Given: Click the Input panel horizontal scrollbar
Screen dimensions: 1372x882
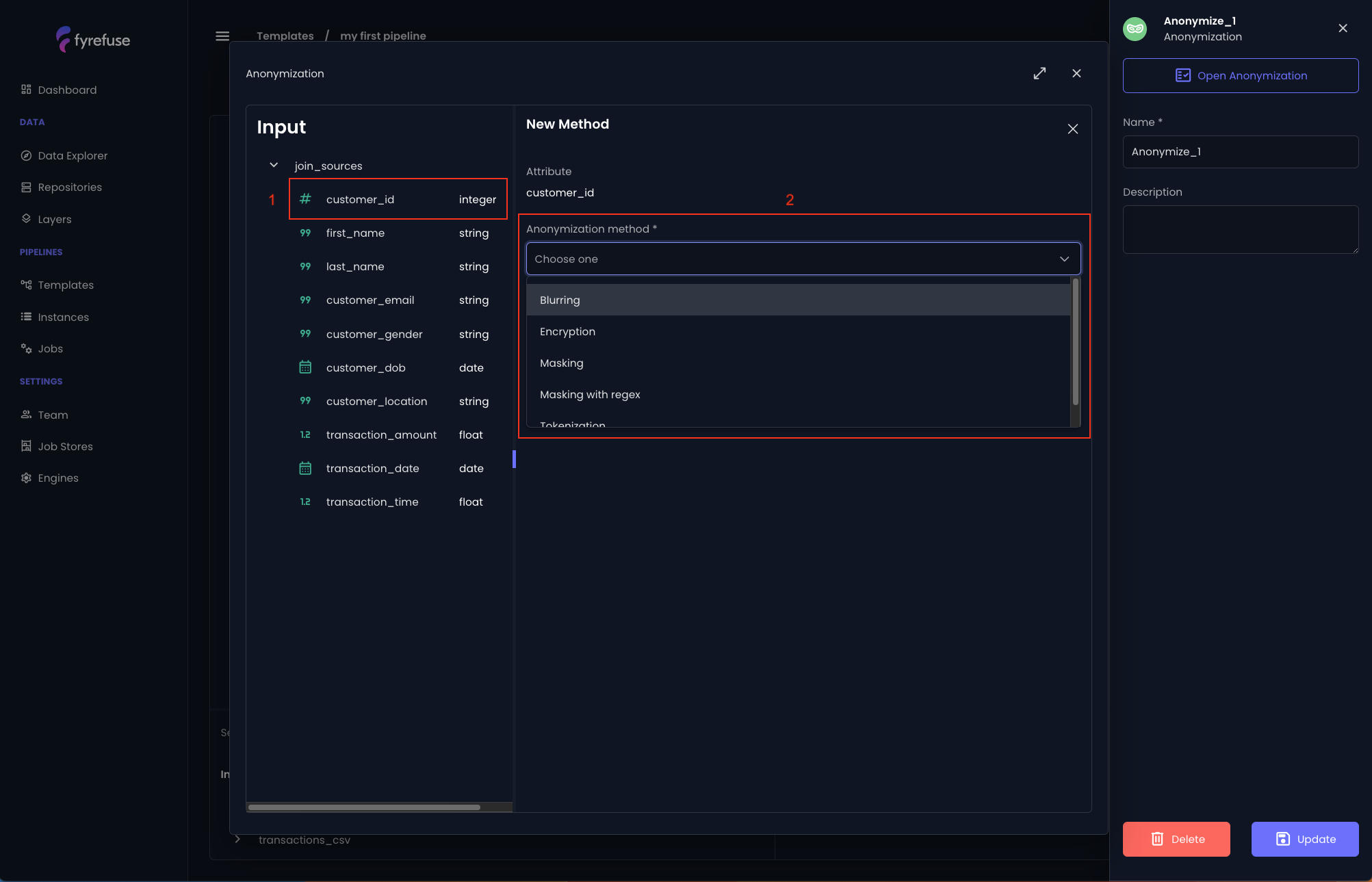Looking at the screenshot, I should click(x=364, y=807).
